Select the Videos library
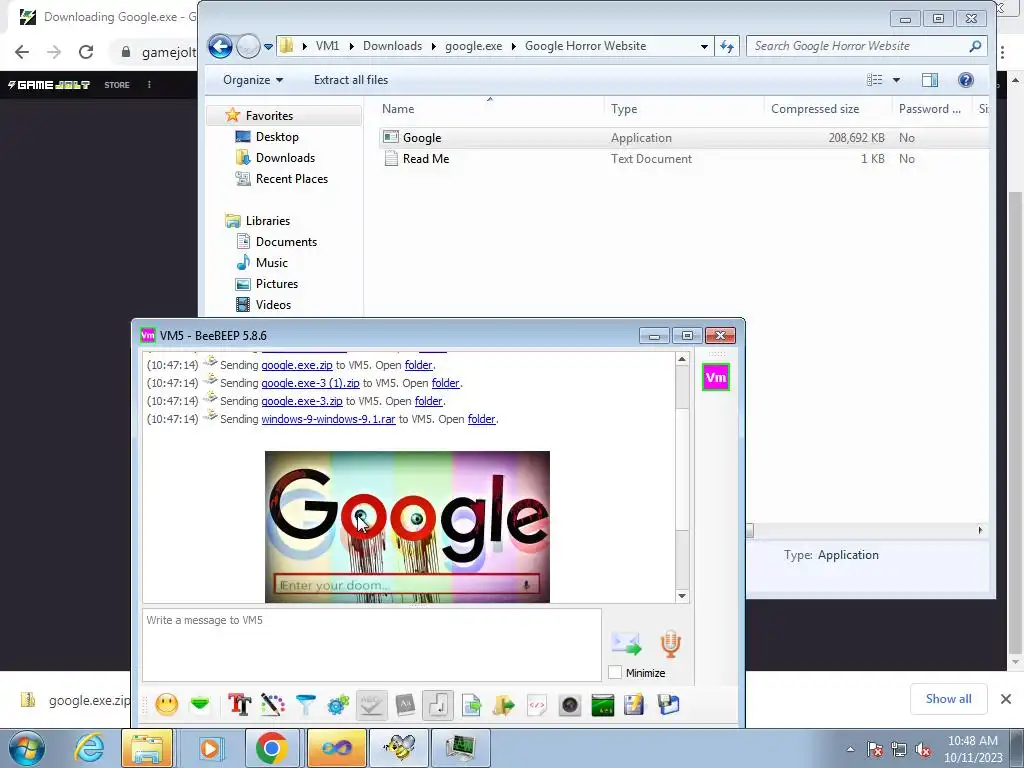 click(x=273, y=304)
